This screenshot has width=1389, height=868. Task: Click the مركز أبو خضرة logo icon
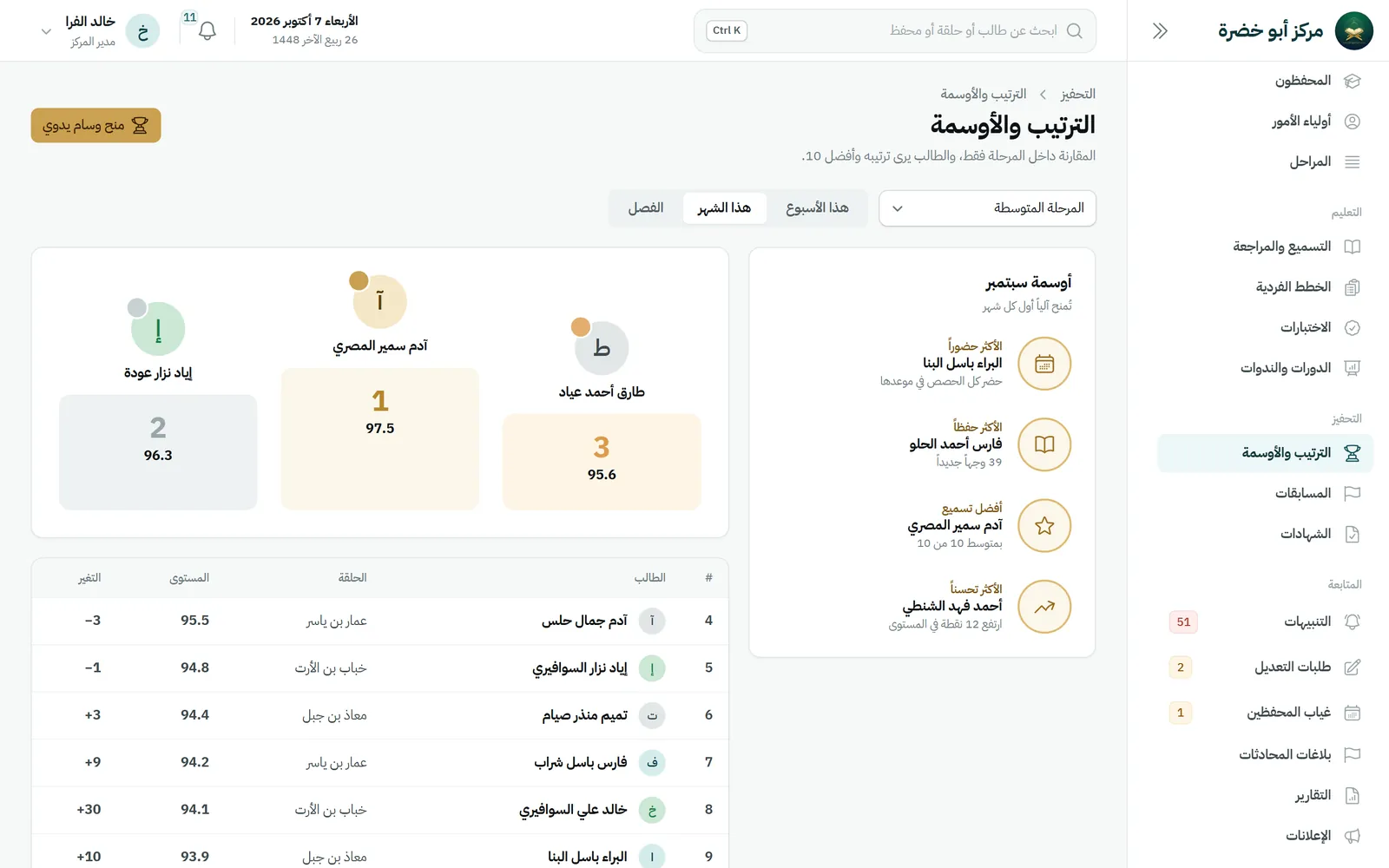1353,31
